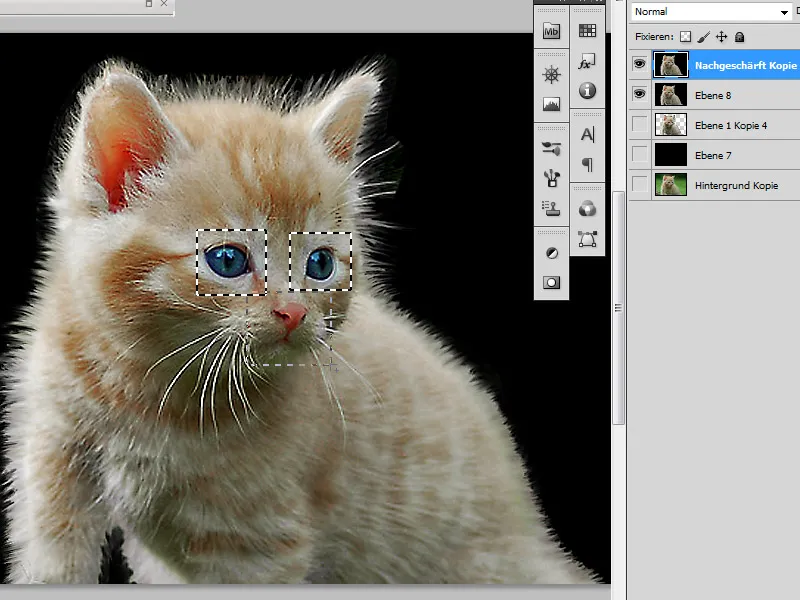Open the blending mode dropdown
Viewport: 800px width, 600px height.
(x=710, y=12)
